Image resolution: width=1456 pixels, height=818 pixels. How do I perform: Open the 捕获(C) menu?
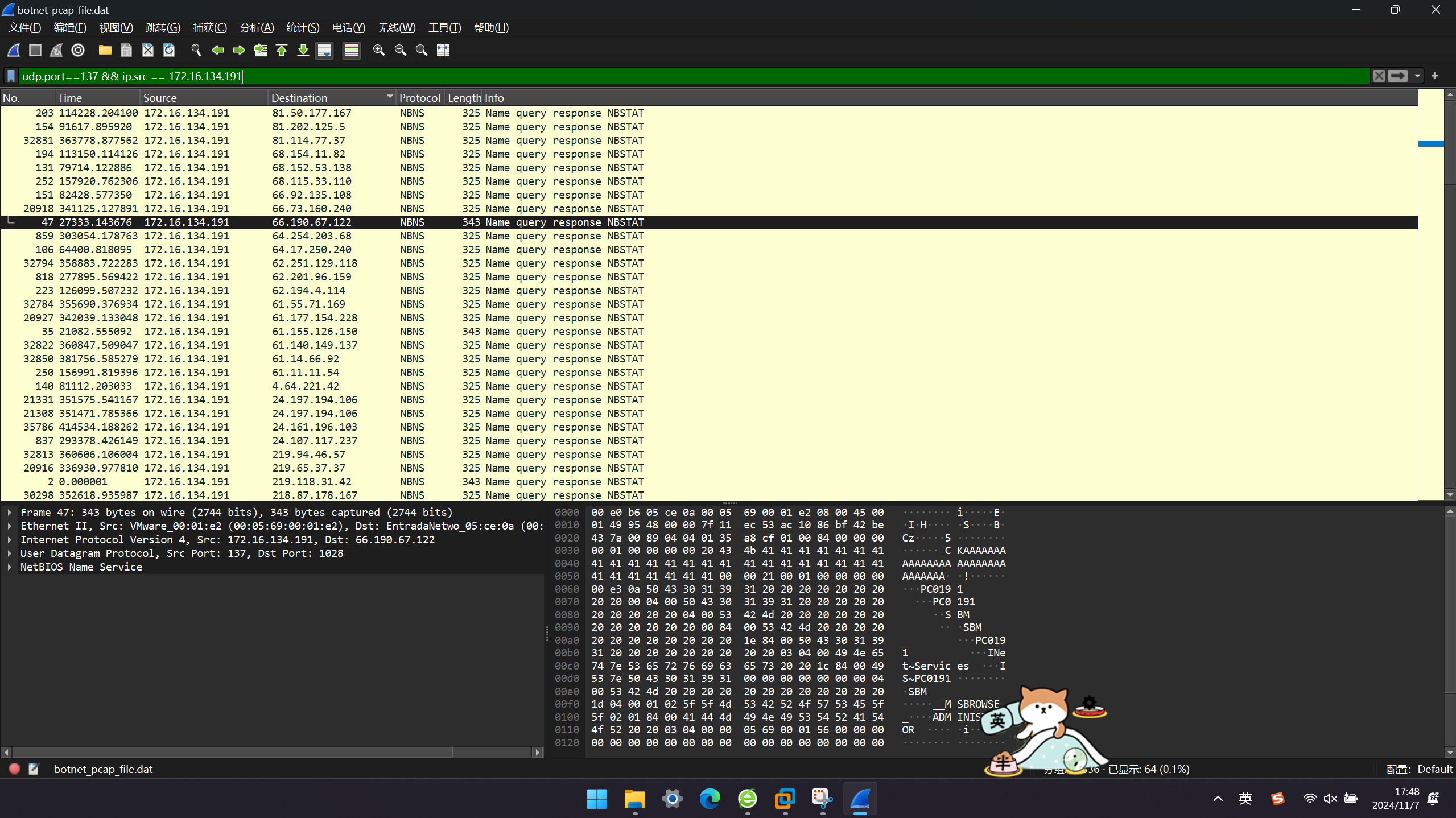pyautogui.click(x=210, y=27)
